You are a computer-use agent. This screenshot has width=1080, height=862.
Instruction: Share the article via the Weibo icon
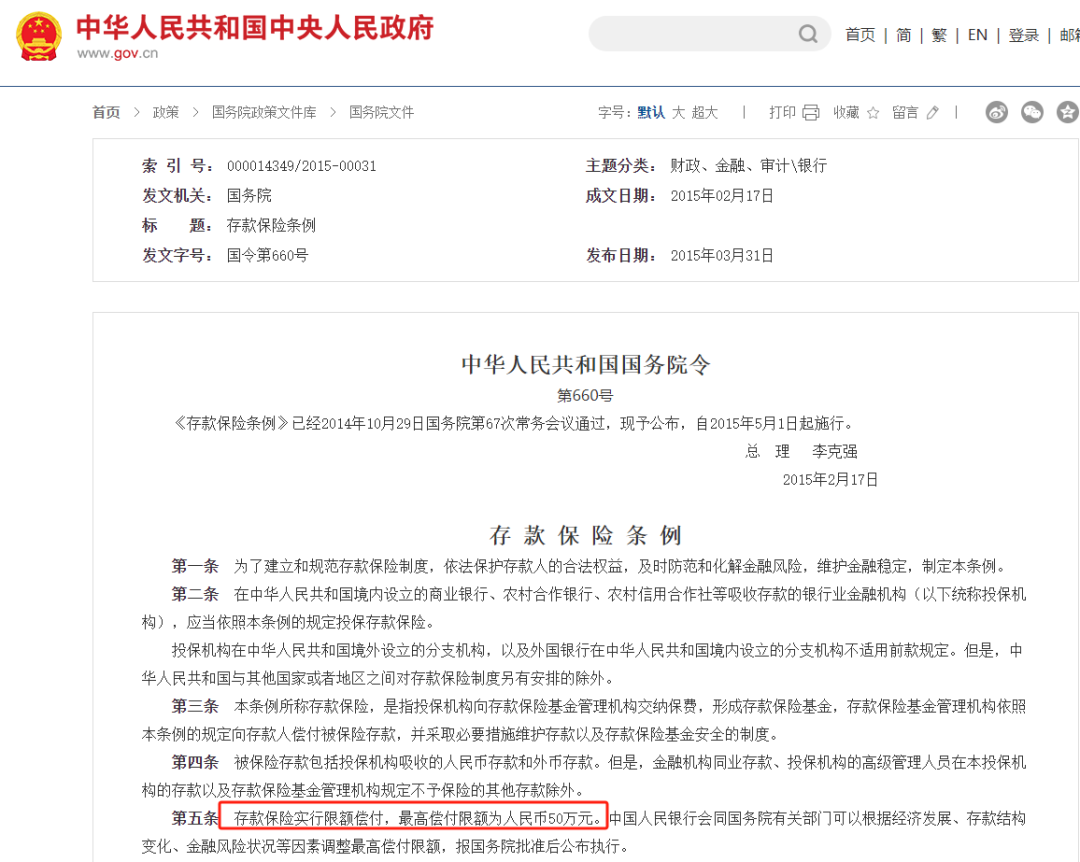coord(996,113)
